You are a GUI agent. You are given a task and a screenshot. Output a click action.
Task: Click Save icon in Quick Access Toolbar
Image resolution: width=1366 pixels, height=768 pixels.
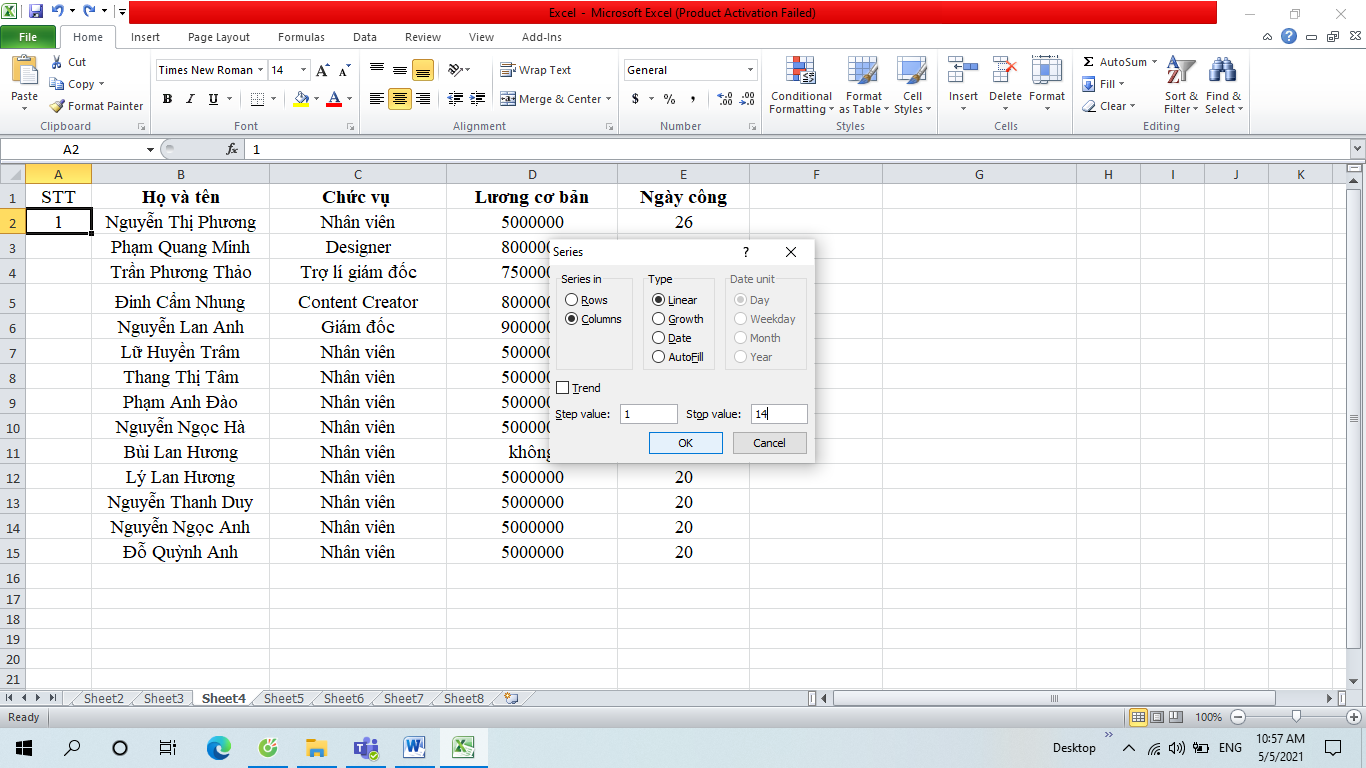[x=36, y=12]
